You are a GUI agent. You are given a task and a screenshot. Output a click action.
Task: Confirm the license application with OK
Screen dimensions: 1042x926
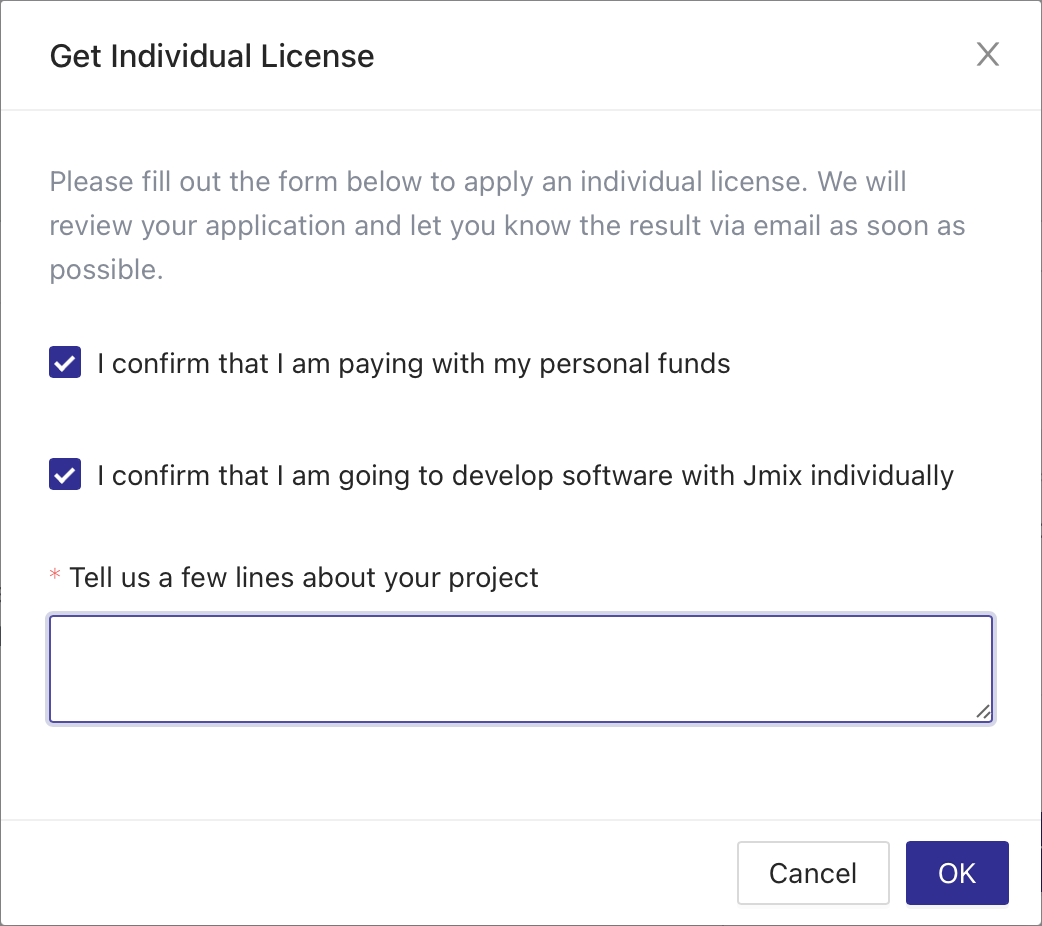956,872
